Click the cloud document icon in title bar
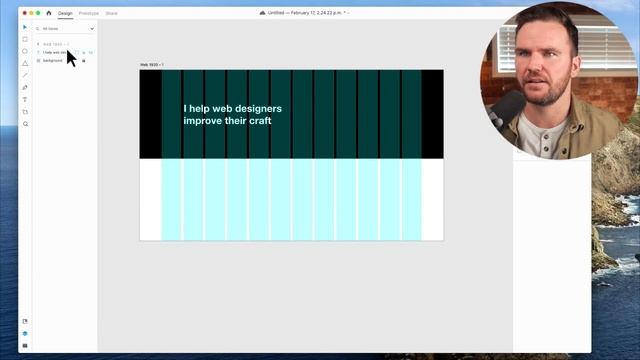This screenshot has width=640, height=360. 262,13
